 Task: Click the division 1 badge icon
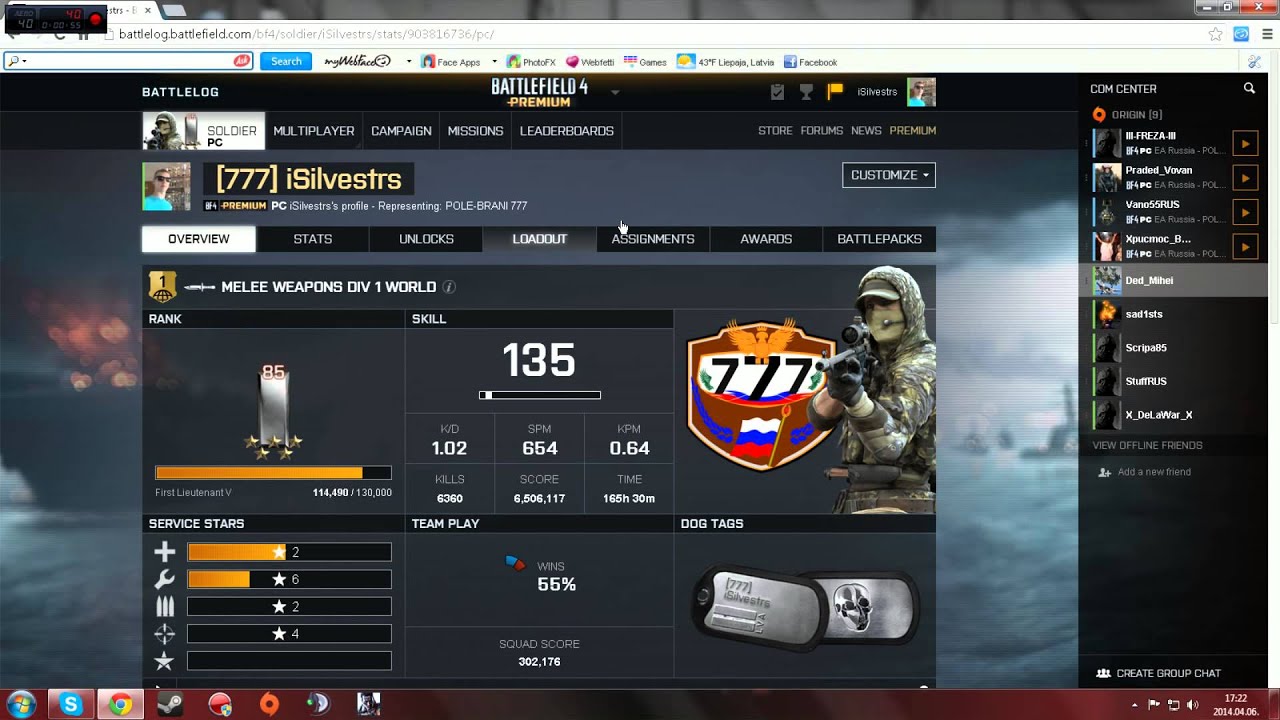coord(163,287)
